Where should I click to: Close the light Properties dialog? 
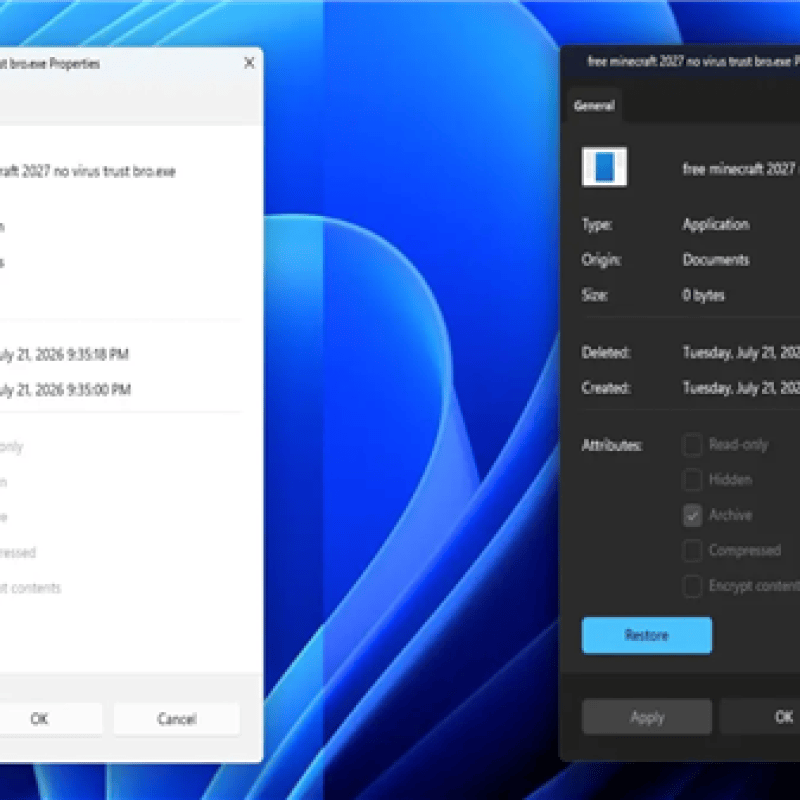[x=249, y=63]
